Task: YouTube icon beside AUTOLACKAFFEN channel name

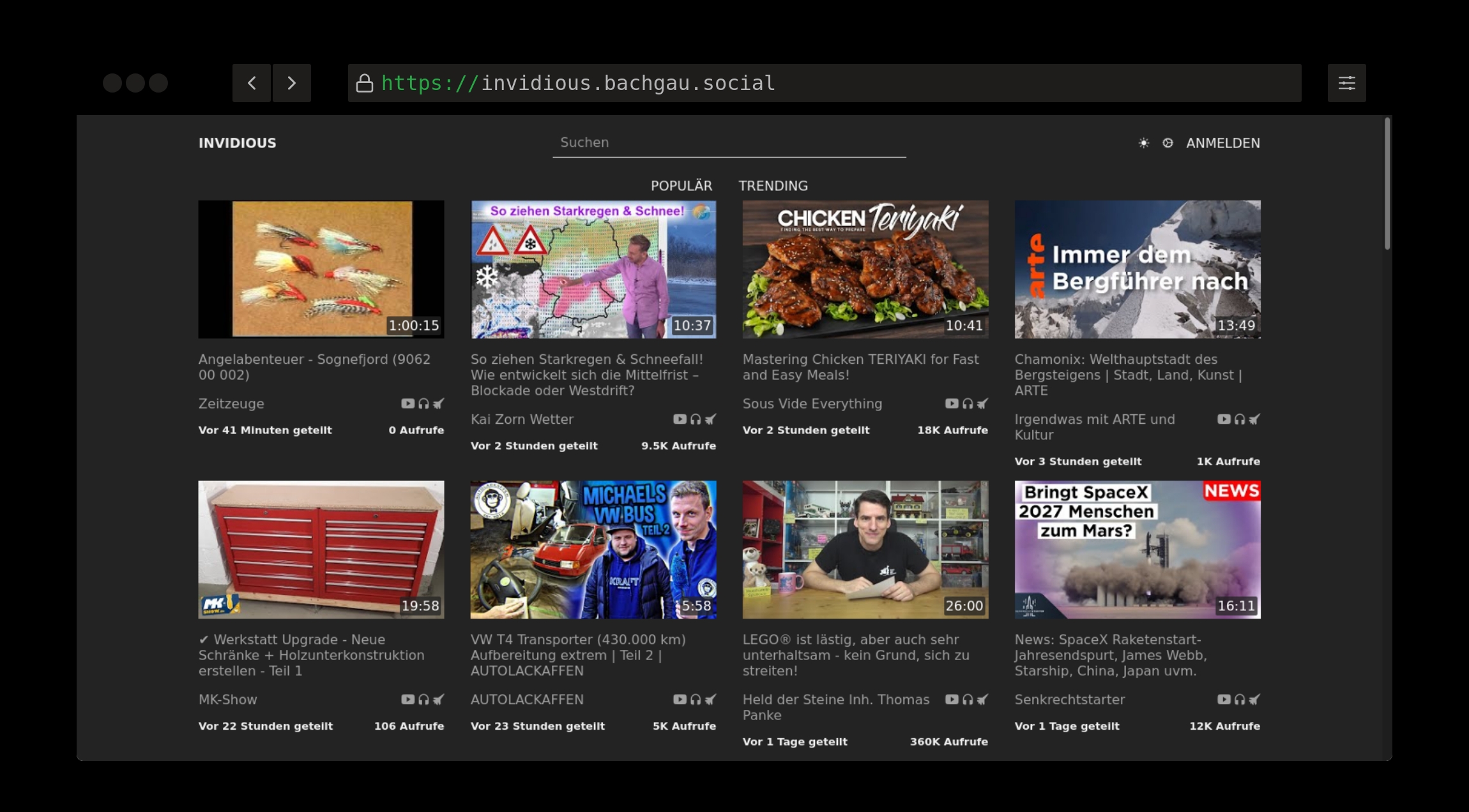Action: (x=680, y=700)
